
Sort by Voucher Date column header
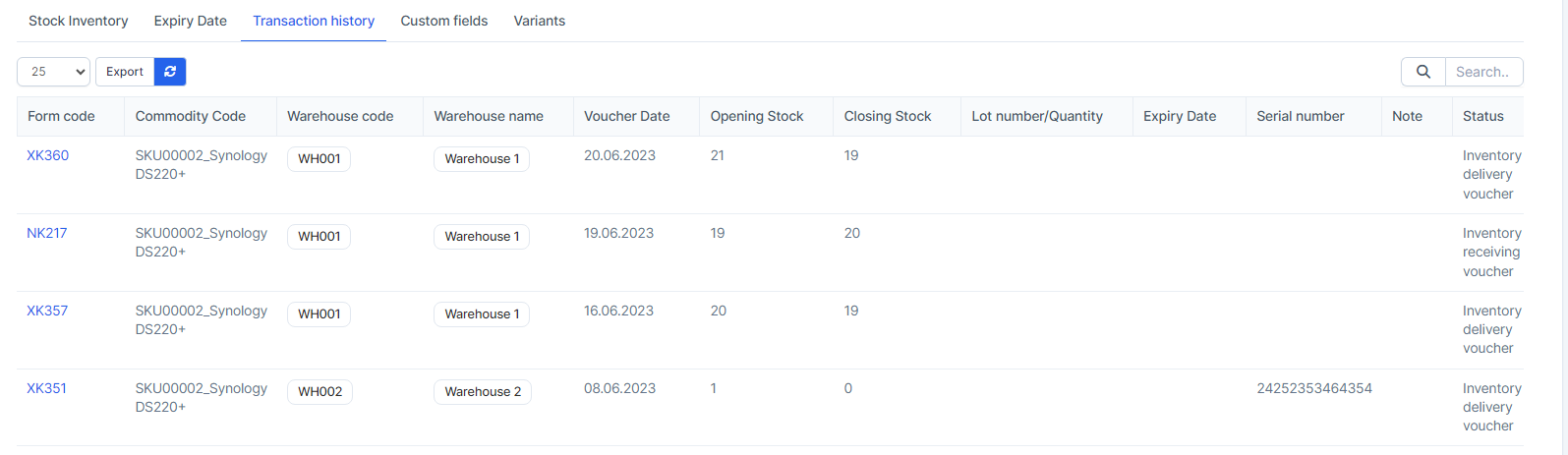coord(626,116)
